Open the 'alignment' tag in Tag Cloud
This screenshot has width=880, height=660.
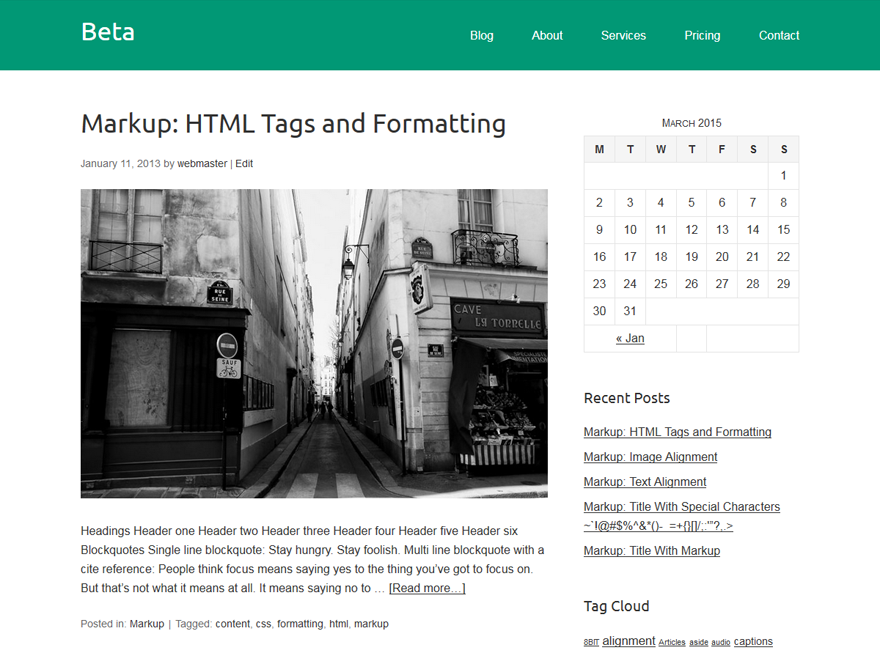628,641
